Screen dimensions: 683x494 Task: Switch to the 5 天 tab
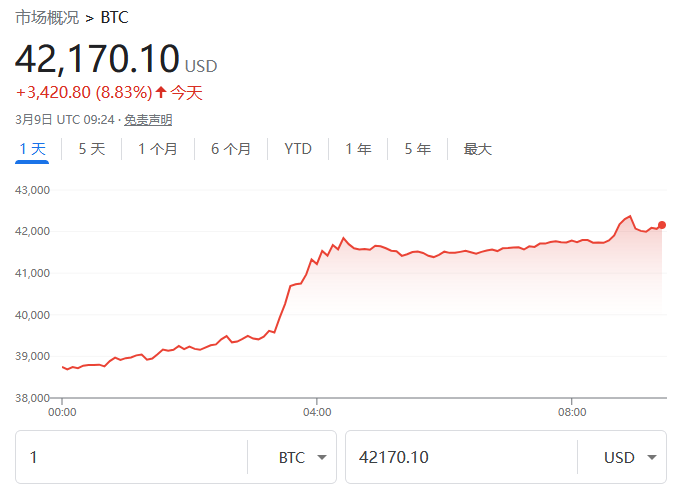click(92, 149)
